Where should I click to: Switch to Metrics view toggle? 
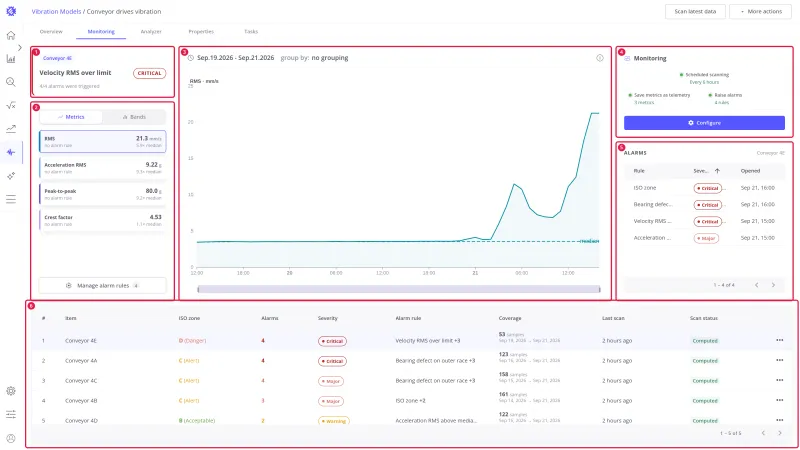click(71, 117)
